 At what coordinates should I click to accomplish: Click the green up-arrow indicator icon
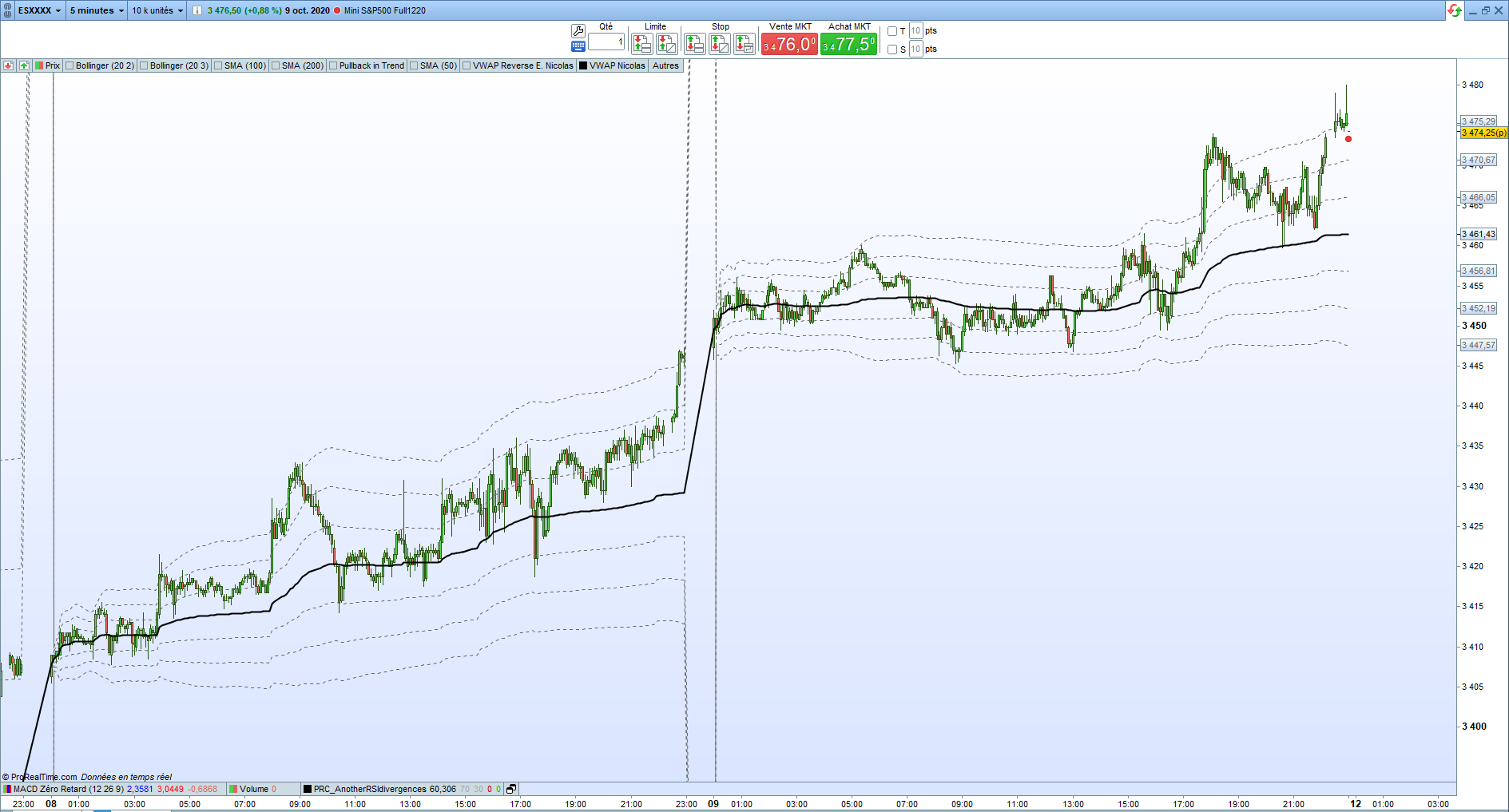click(24, 65)
